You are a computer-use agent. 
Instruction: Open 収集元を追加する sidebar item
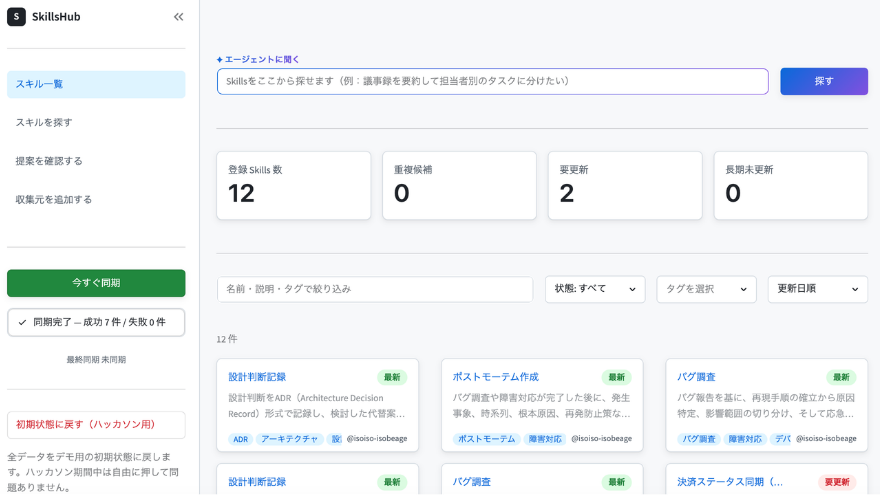click(96, 199)
